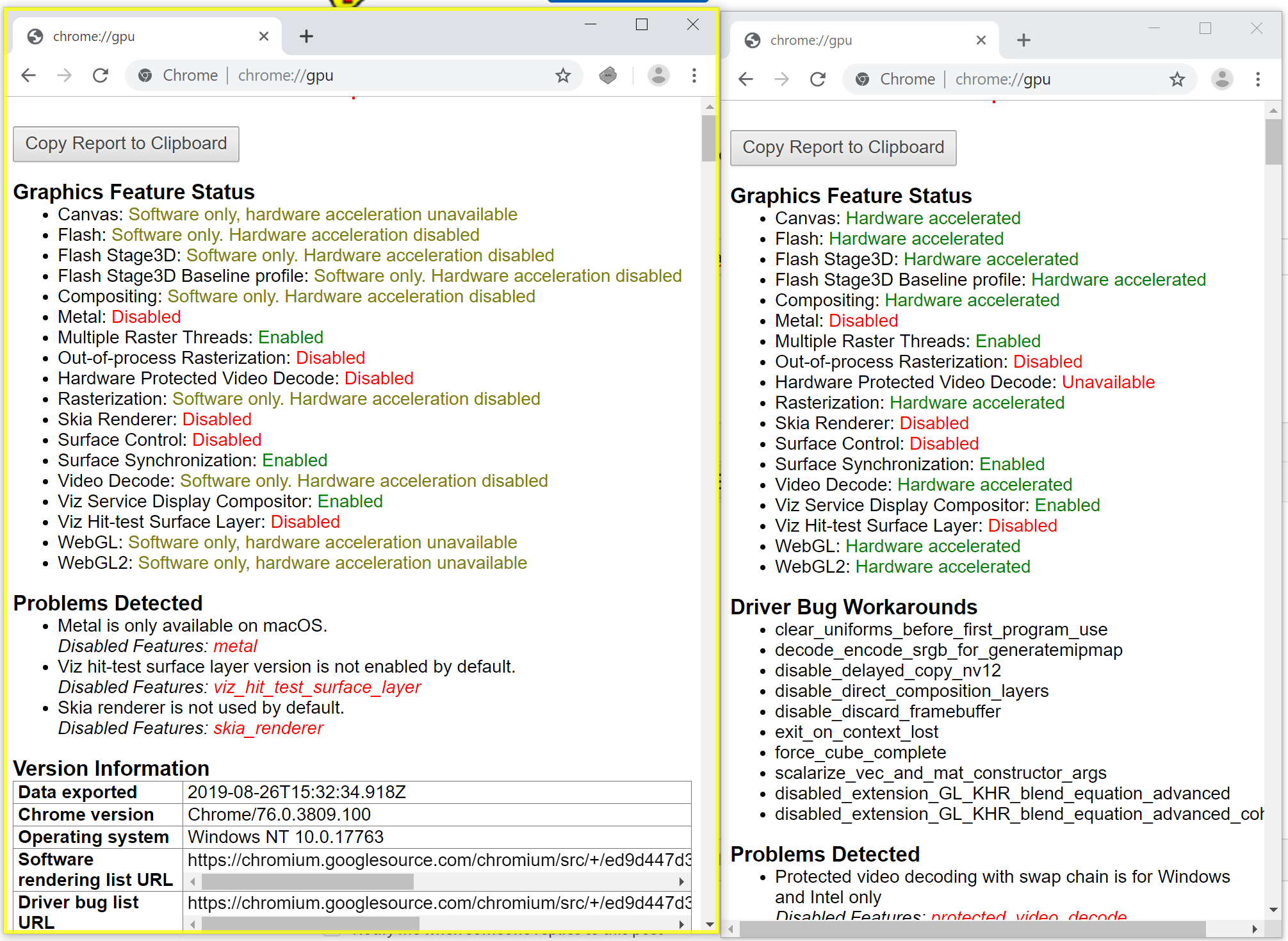Click skia_renderer disabled feature text
The image size is (1288, 941).
[x=268, y=728]
